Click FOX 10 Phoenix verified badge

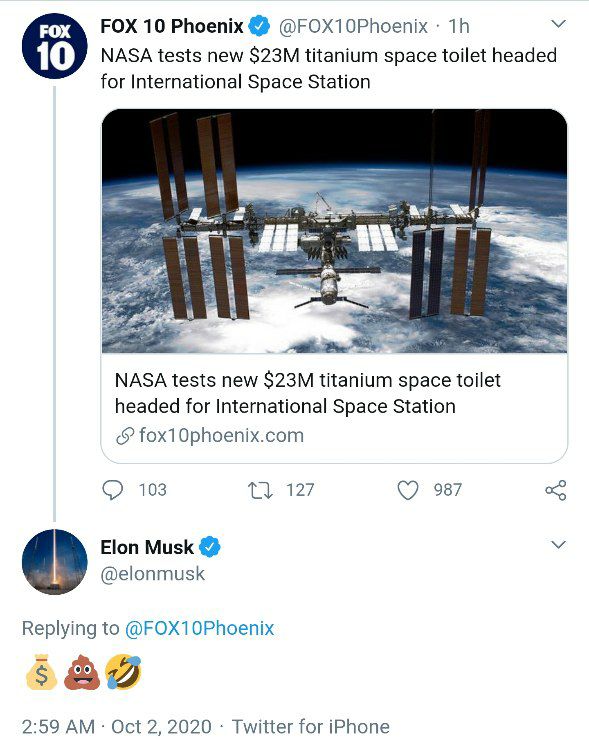point(260,26)
